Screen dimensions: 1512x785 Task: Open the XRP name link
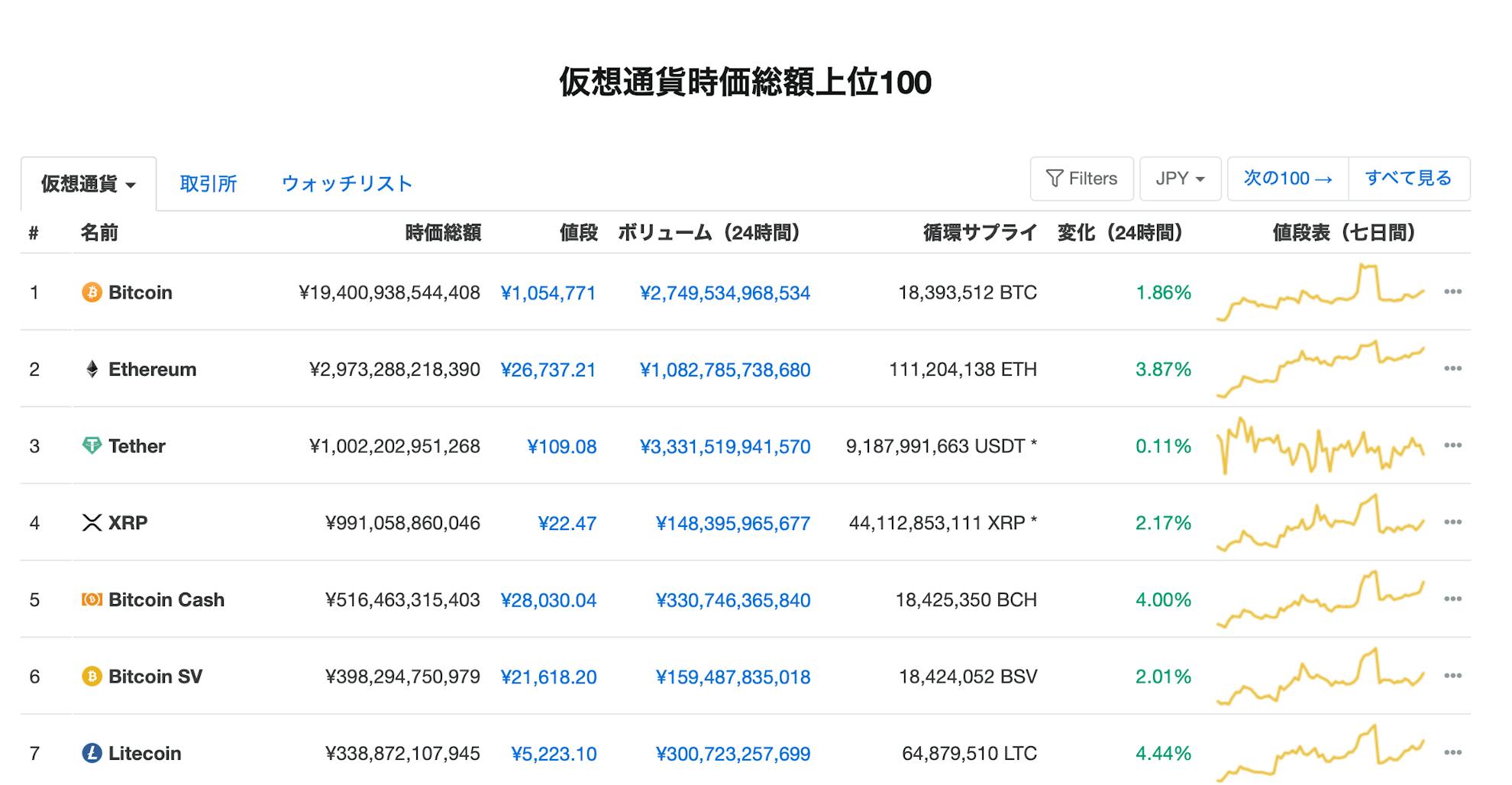coord(128,523)
